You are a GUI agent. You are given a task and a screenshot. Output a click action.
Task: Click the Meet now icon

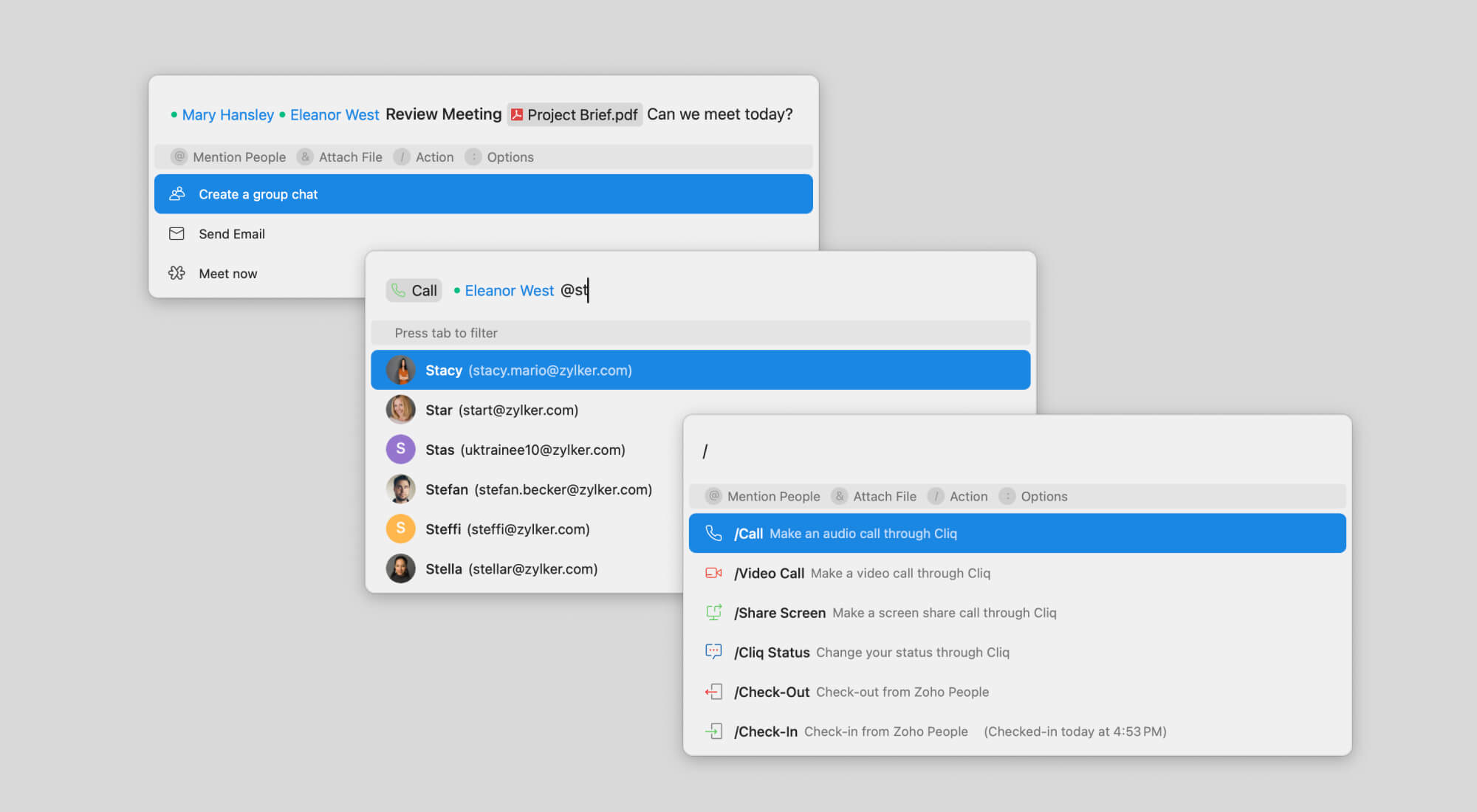point(177,273)
